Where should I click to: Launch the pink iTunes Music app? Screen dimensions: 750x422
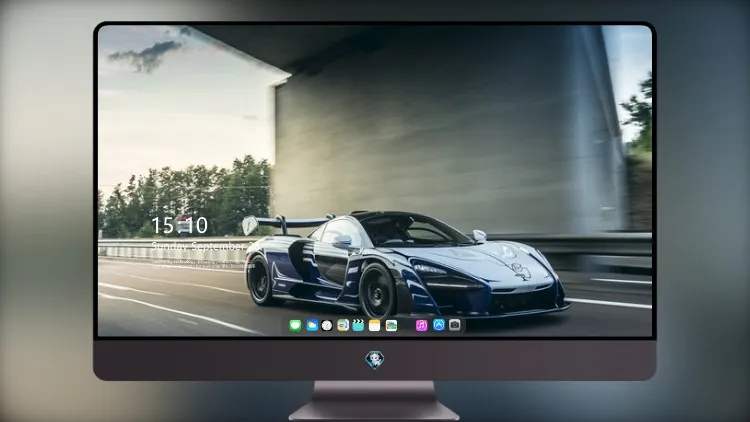[421, 325]
